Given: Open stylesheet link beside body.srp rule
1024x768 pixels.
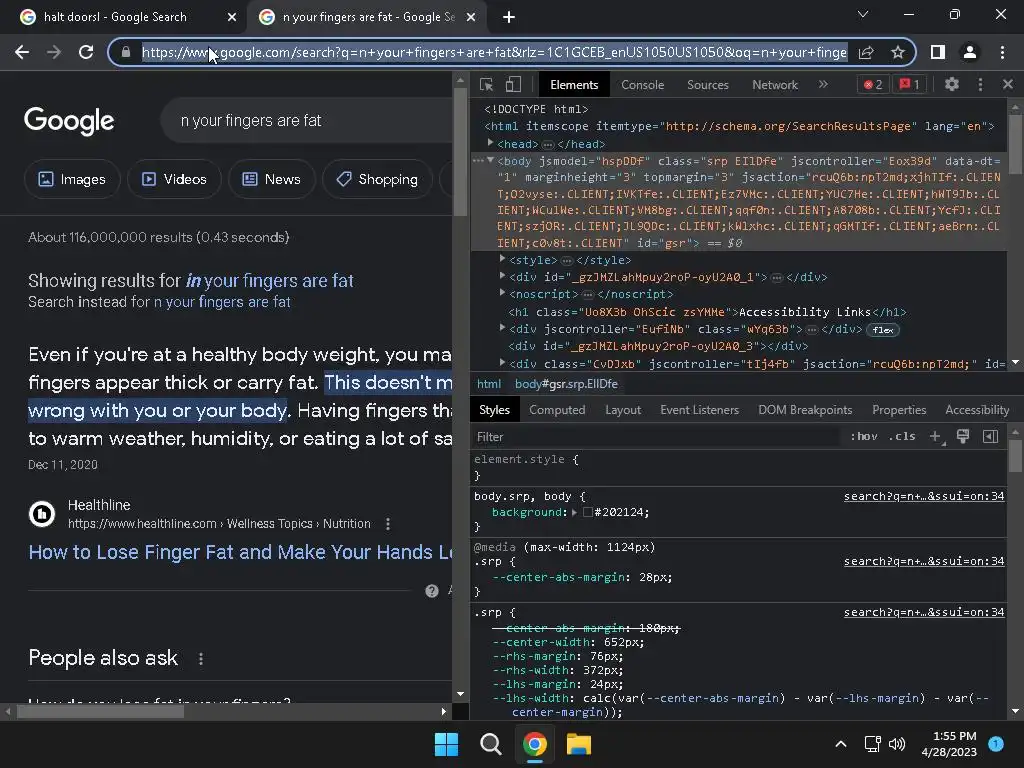Looking at the screenshot, I should [x=924, y=496].
